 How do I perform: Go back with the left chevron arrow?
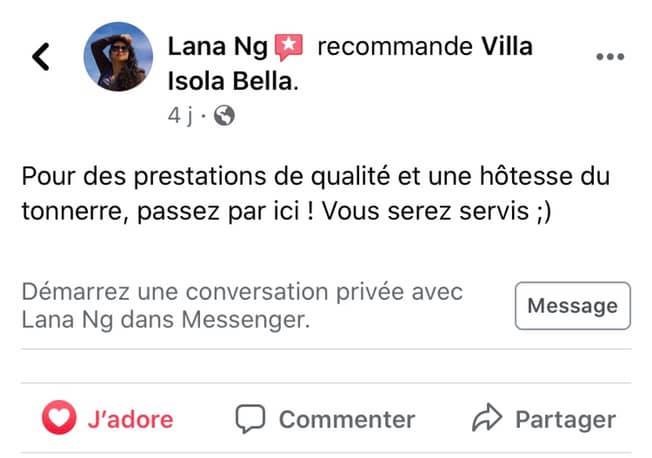point(41,56)
